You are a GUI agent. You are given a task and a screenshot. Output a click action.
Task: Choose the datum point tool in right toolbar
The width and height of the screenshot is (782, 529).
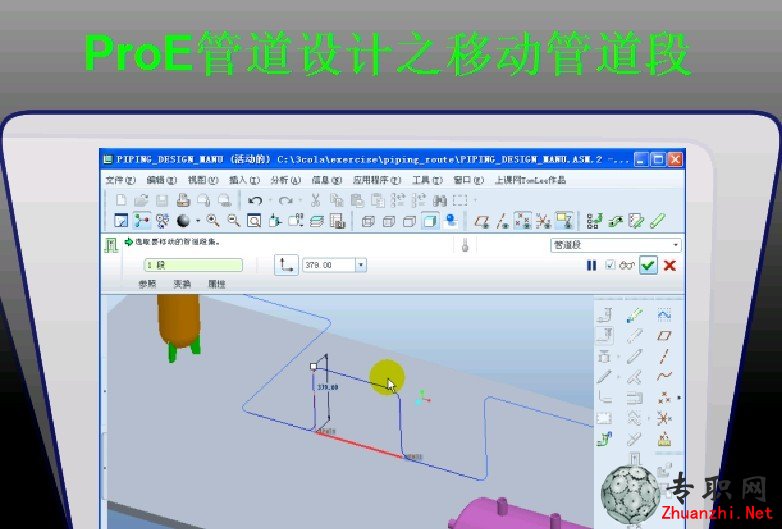(664, 398)
